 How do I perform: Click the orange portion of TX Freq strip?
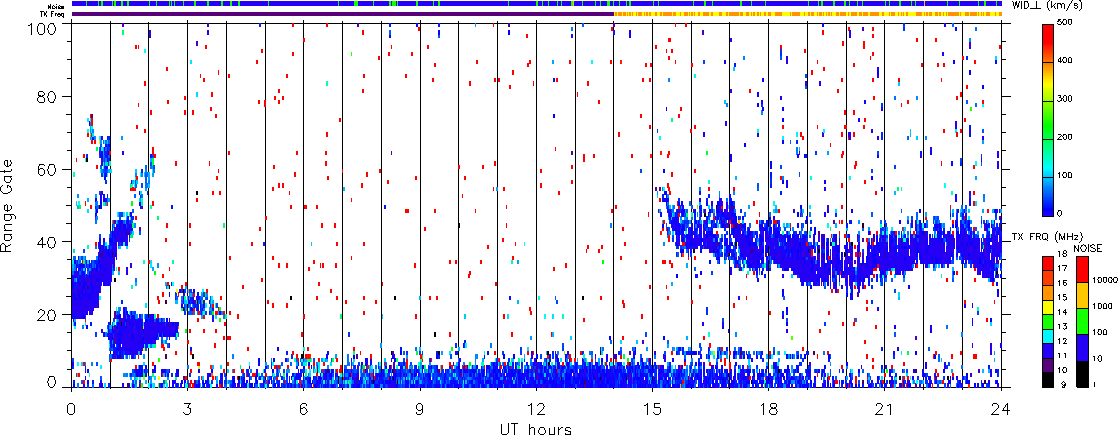[x=808, y=14]
